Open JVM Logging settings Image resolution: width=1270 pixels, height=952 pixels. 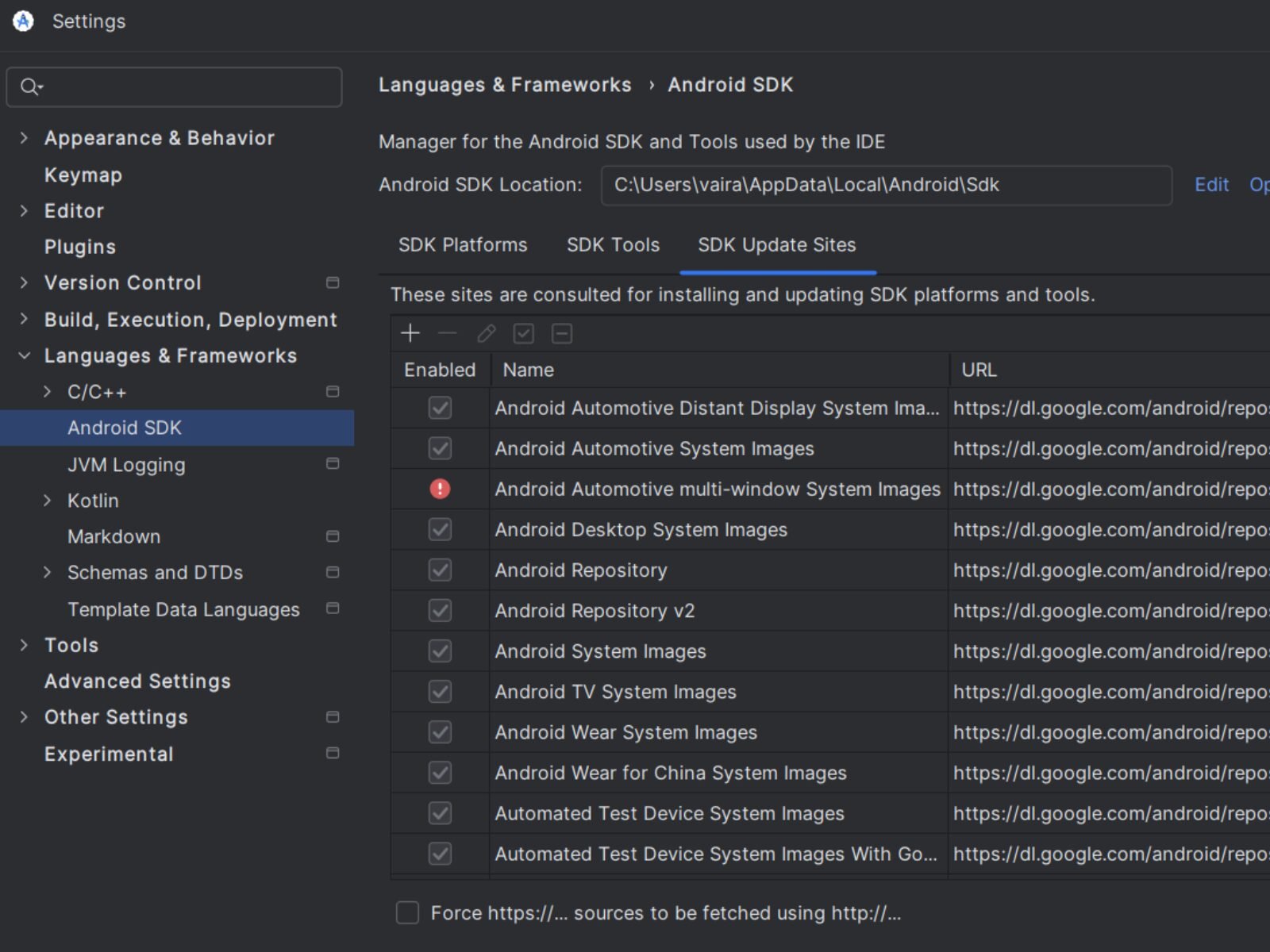tap(126, 464)
